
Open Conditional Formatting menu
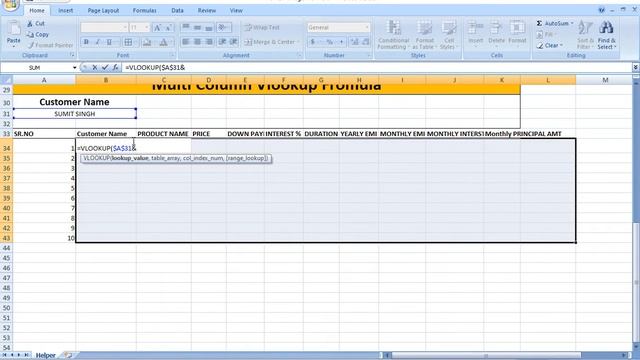point(393,35)
